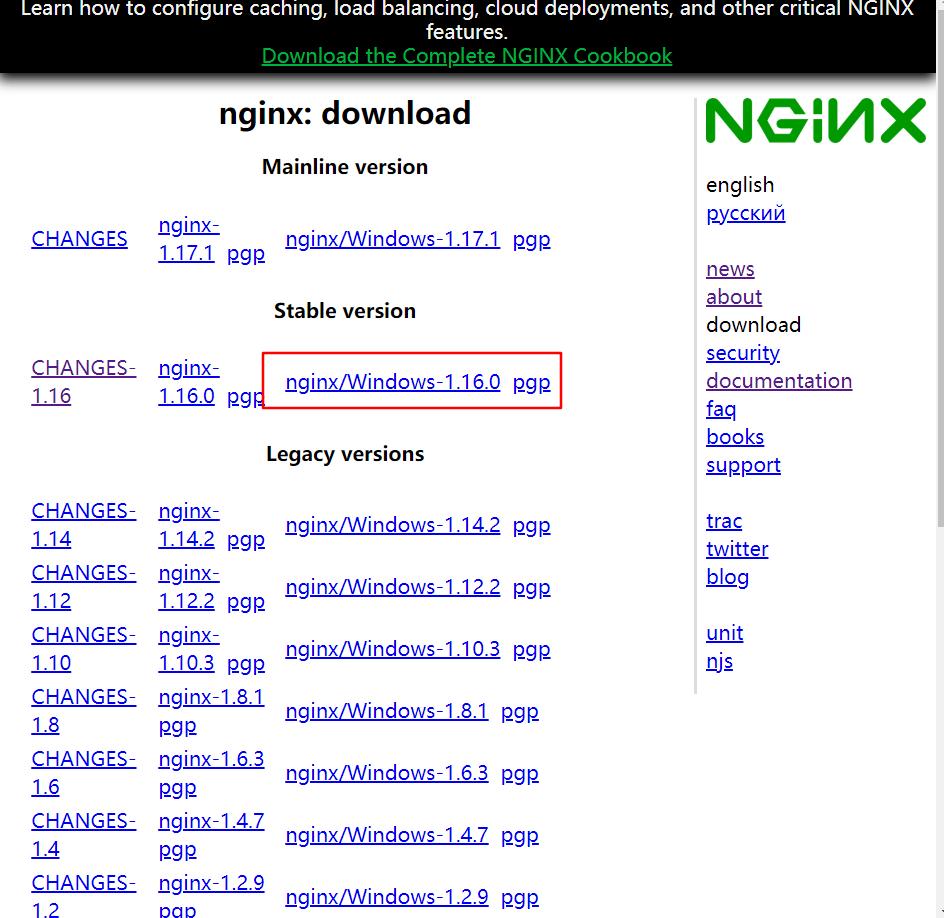Download nginx-1.14.2 source link

click(x=188, y=524)
